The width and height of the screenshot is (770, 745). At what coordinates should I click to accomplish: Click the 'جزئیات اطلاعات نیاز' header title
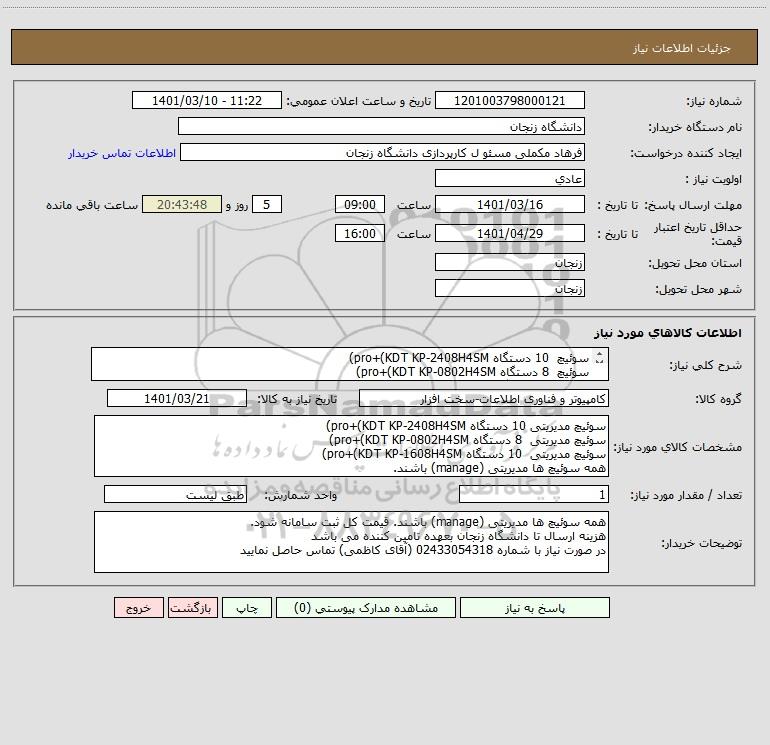[682, 48]
